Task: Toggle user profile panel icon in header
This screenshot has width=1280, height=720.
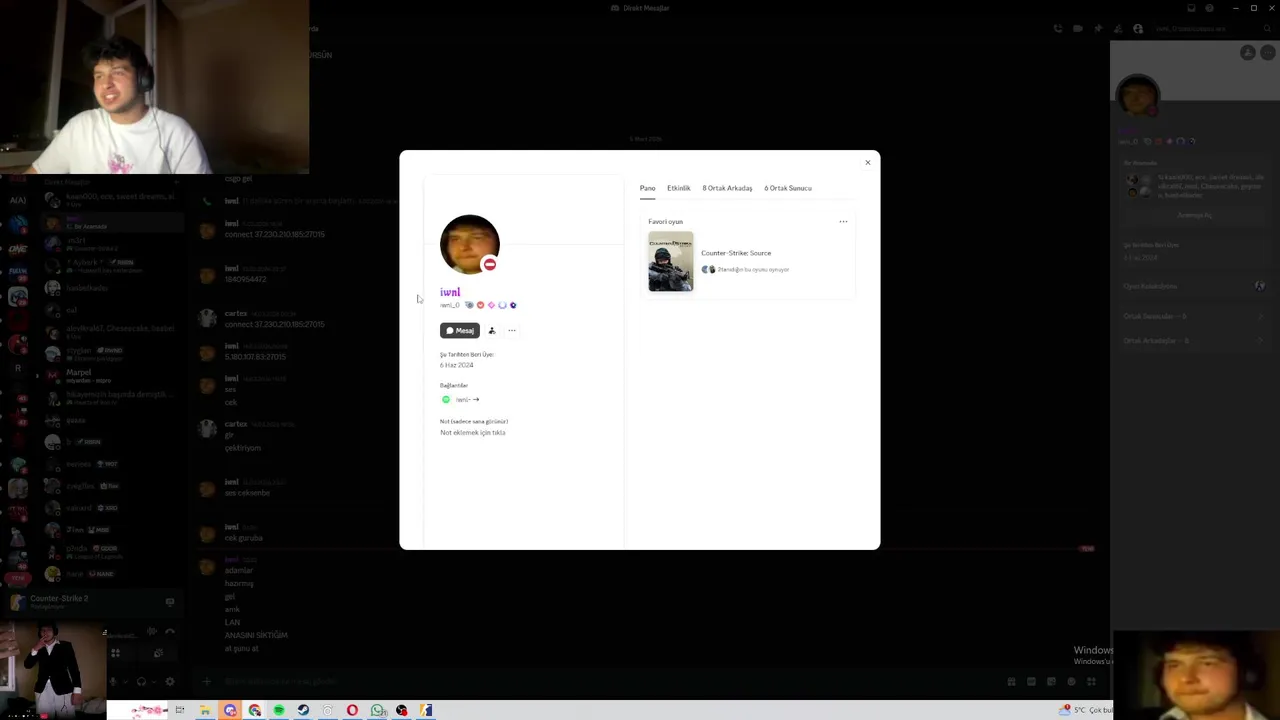Action: tap(1138, 29)
